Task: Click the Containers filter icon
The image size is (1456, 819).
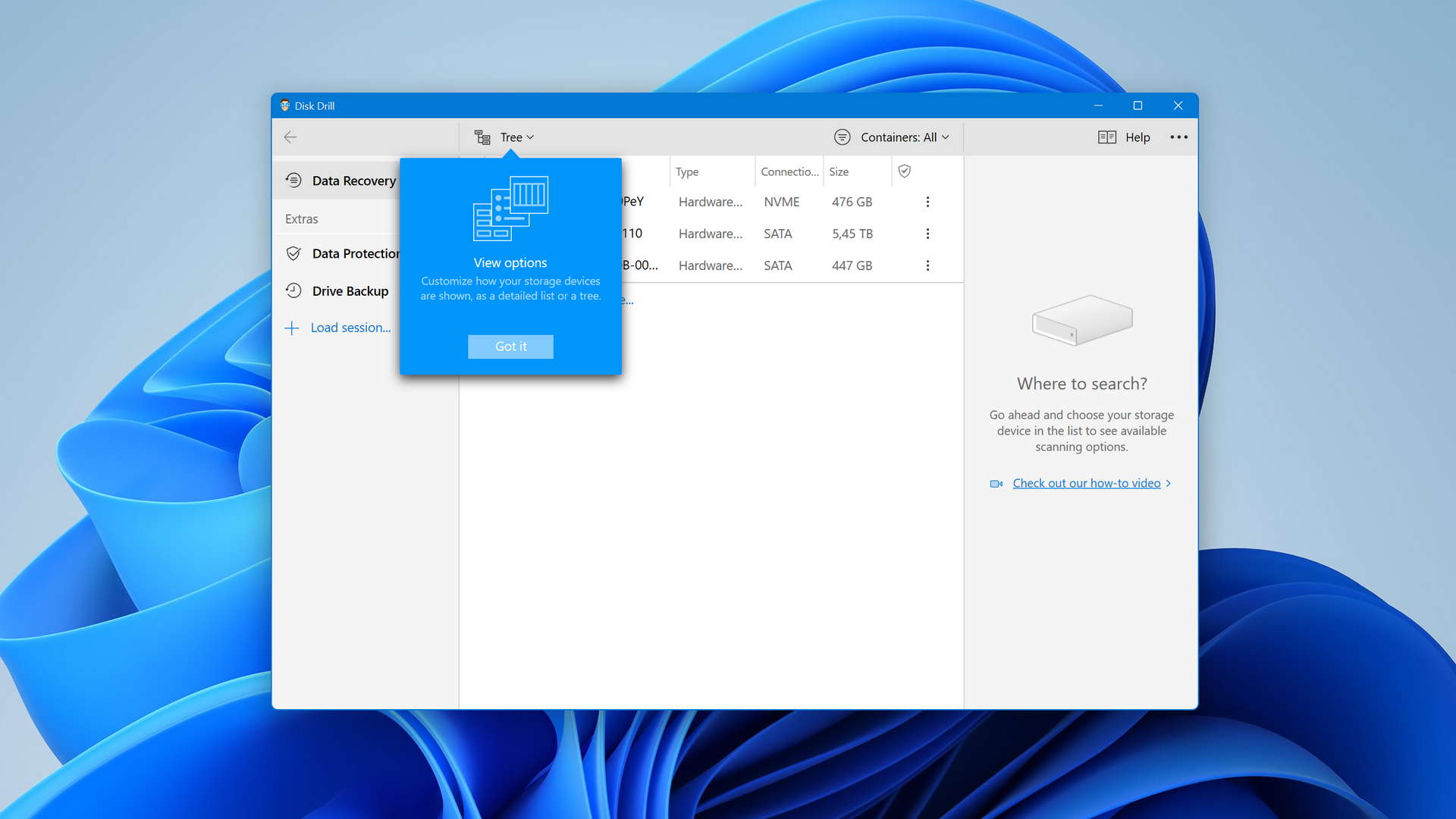Action: [842, 137]
